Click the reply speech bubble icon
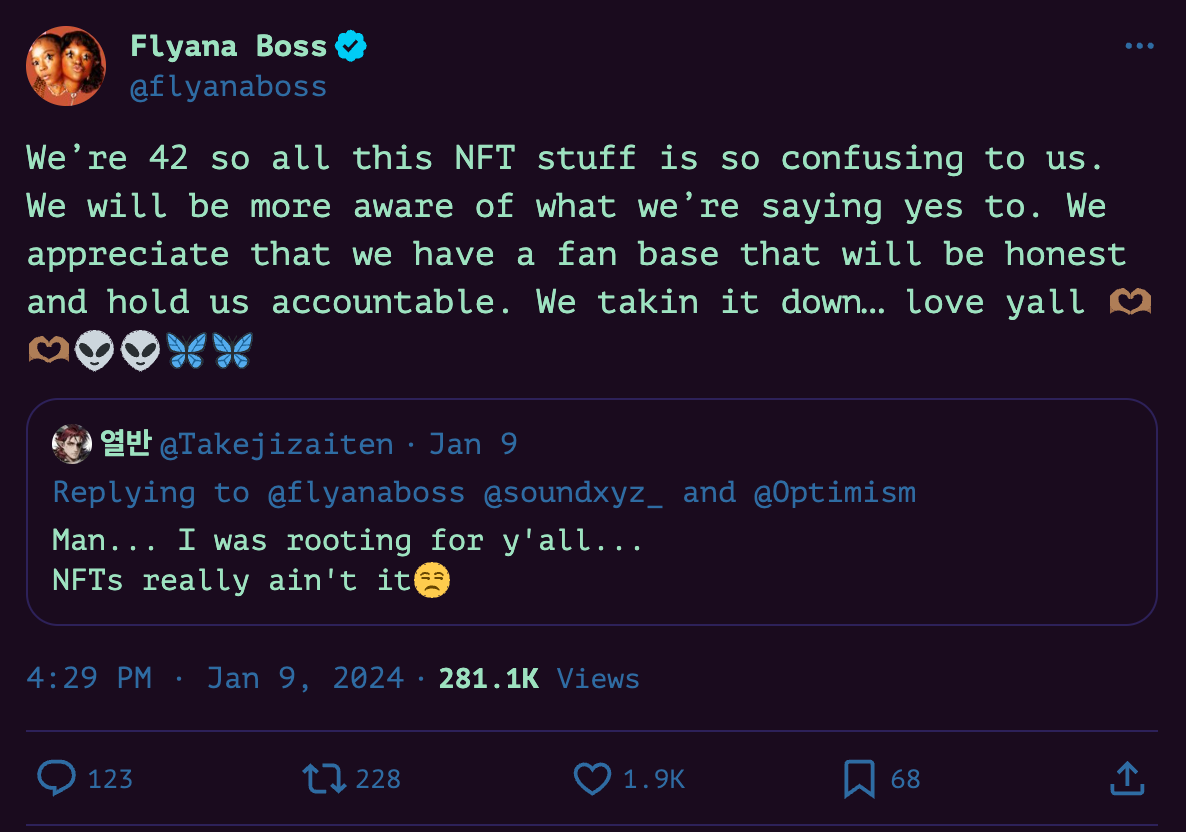1186x832 pixels. [56, 779]
